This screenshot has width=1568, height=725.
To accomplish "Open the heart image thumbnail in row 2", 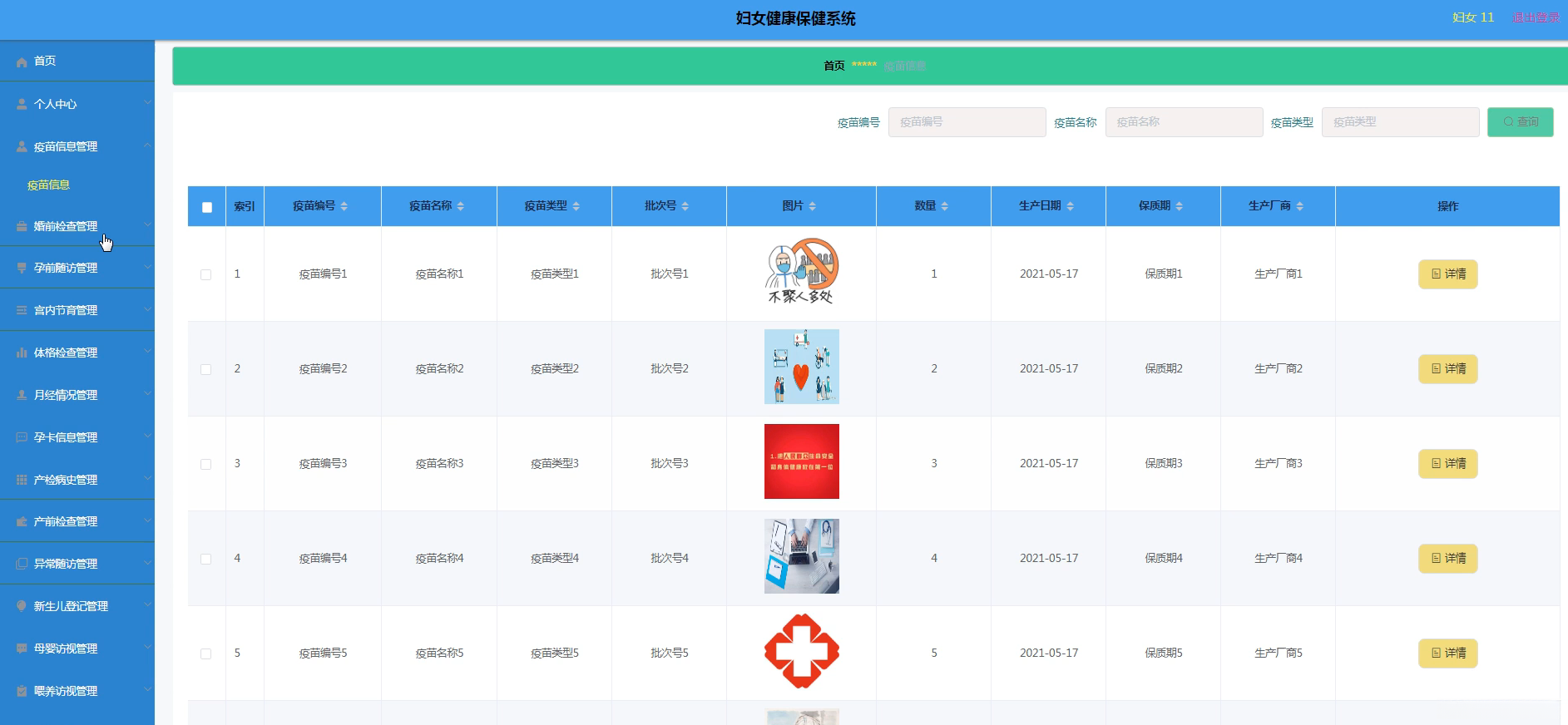I will point(802,367).
